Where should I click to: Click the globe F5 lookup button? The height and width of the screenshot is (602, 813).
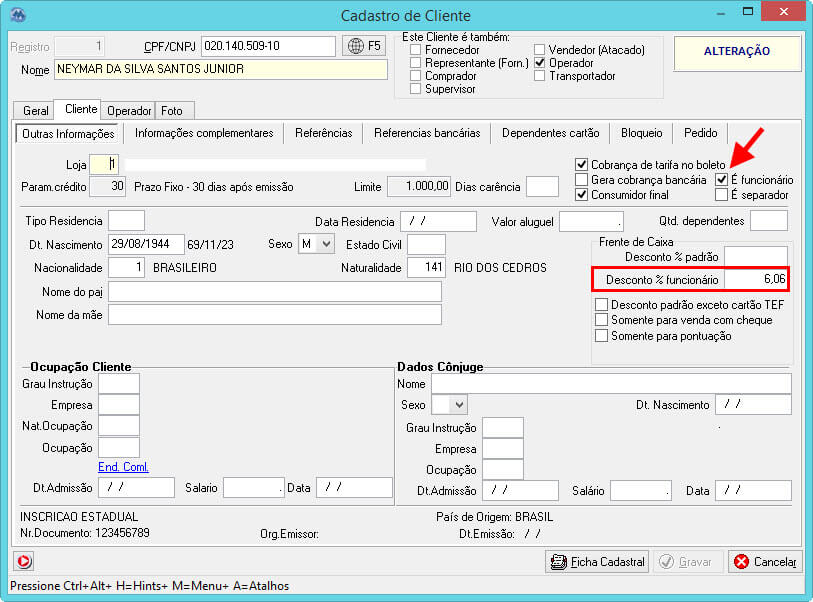(364, 46)
